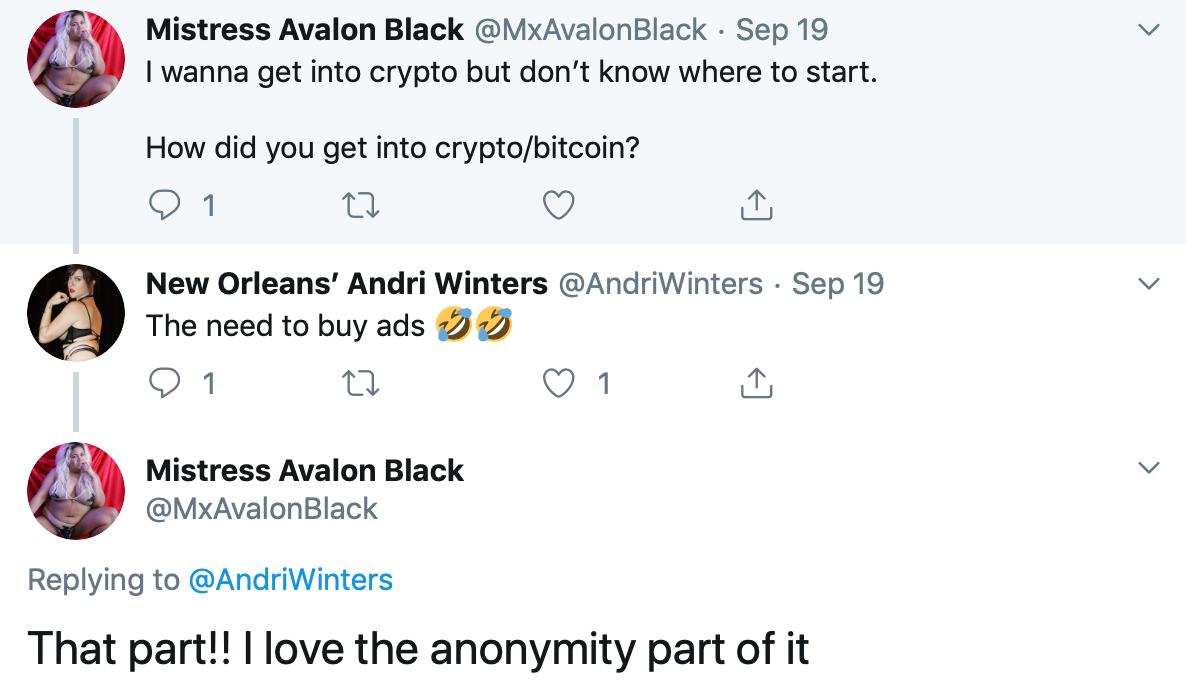The image size is (1186, 682).
Task: Reply to "The need to buy ads" tweet
Action: (163, 382)
